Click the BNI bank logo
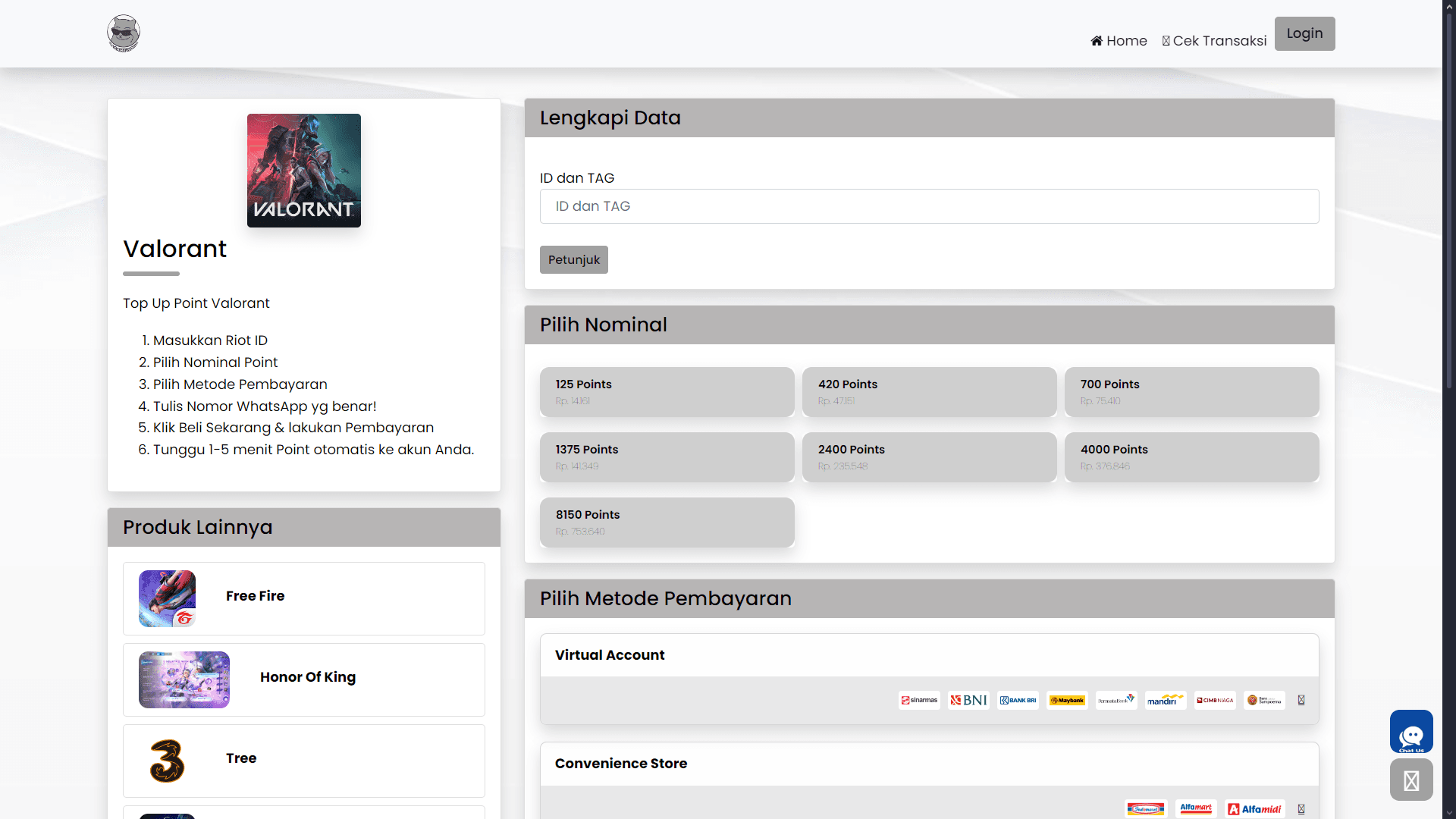The image size is (1456, 819). (968, 700)
